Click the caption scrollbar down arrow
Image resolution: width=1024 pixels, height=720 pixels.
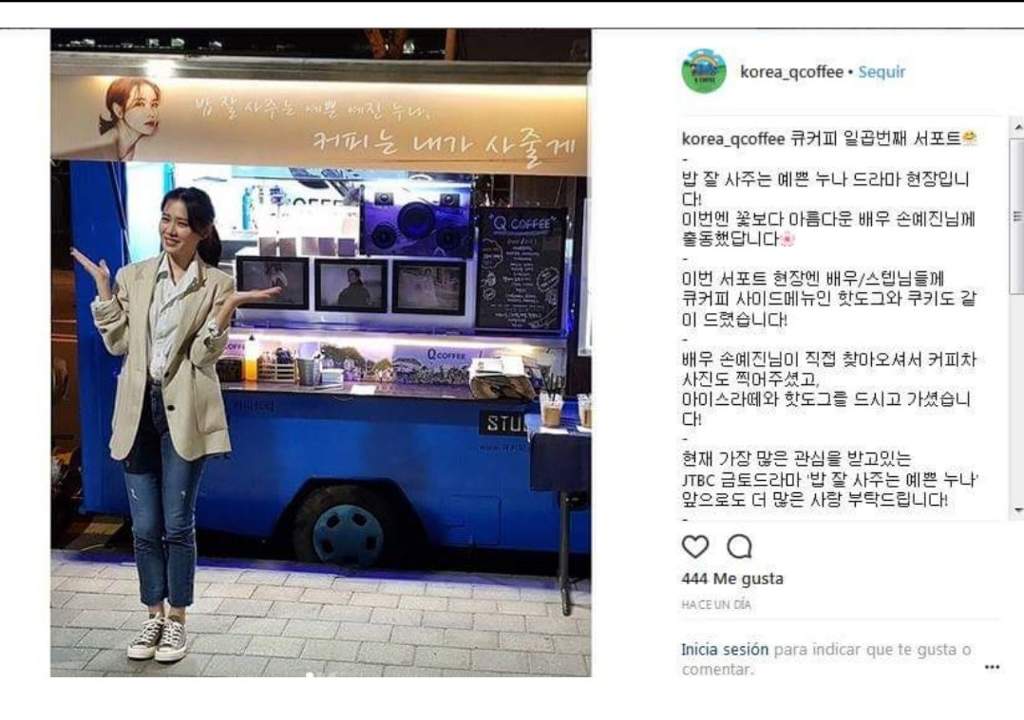click(x=1017, y=510)
